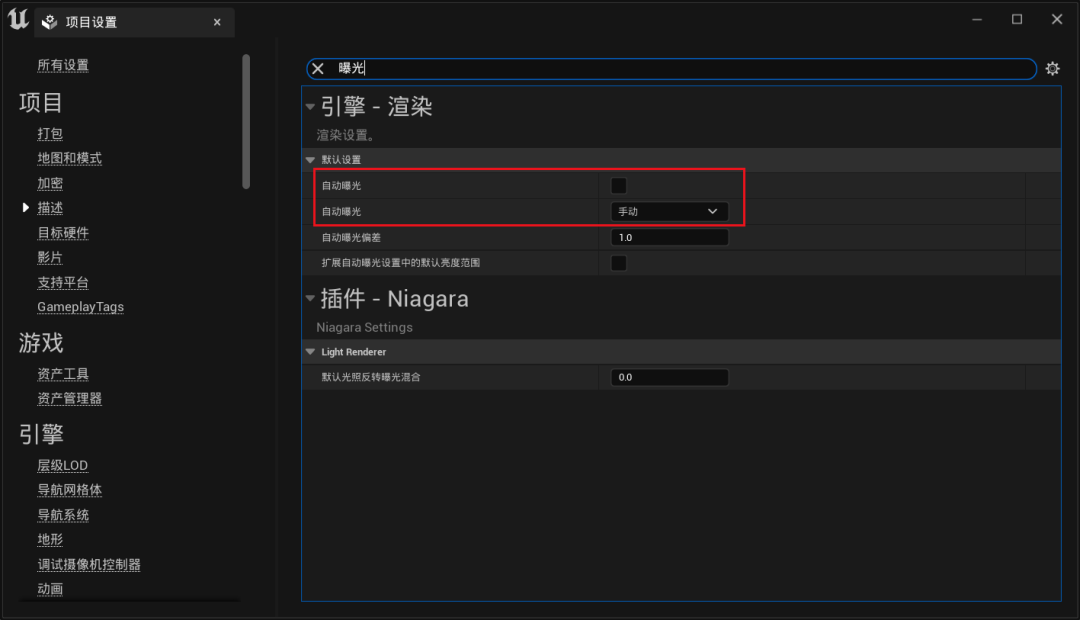Edit the 默认光照反转曝光混合 value field
The height and width of the screenshot is (620, 1080).
point(668,377)
